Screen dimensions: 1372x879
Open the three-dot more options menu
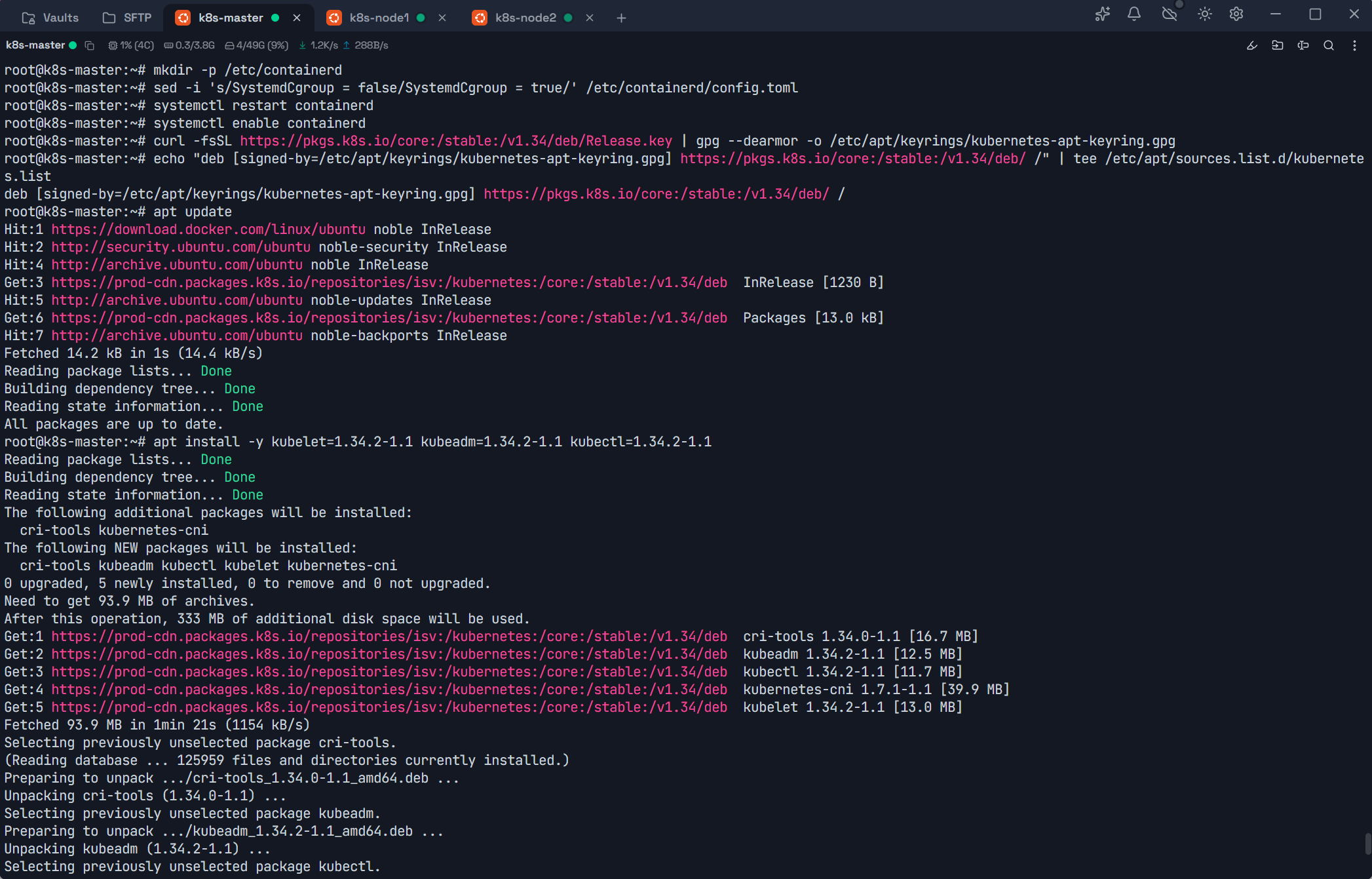(x=1354, y=45)
